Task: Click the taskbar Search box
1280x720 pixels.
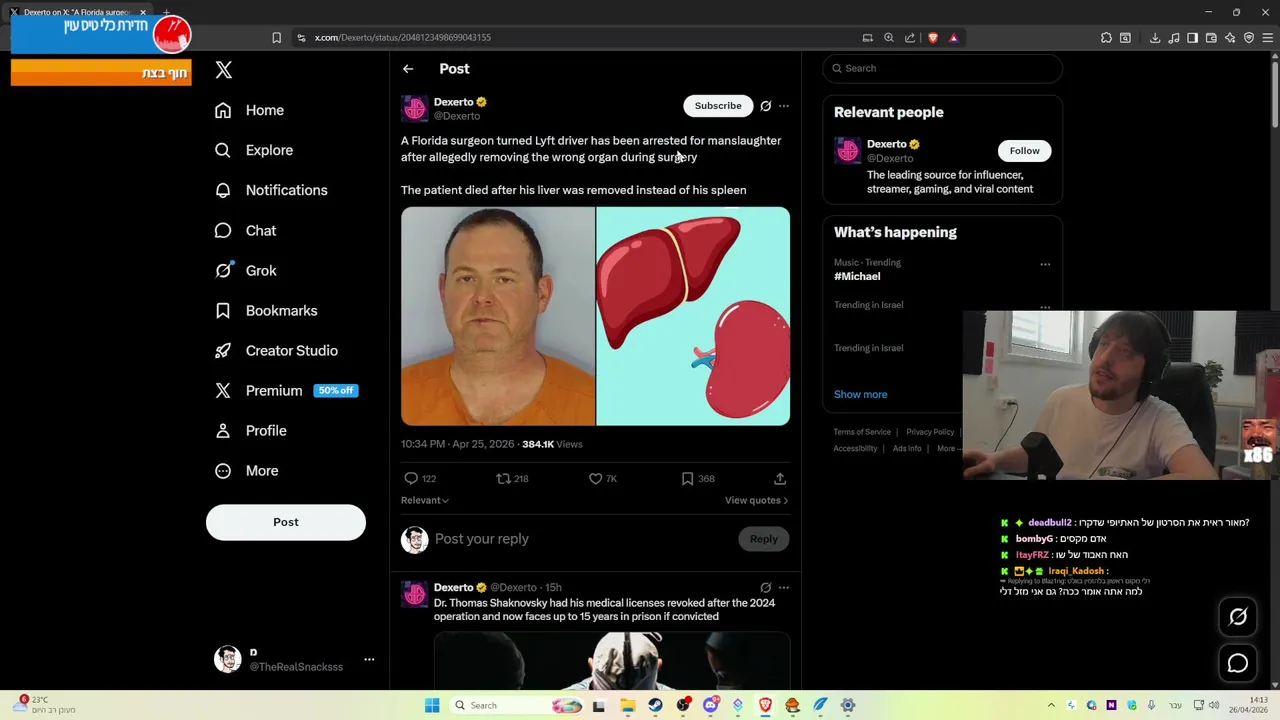Action: tap(516, 706)
